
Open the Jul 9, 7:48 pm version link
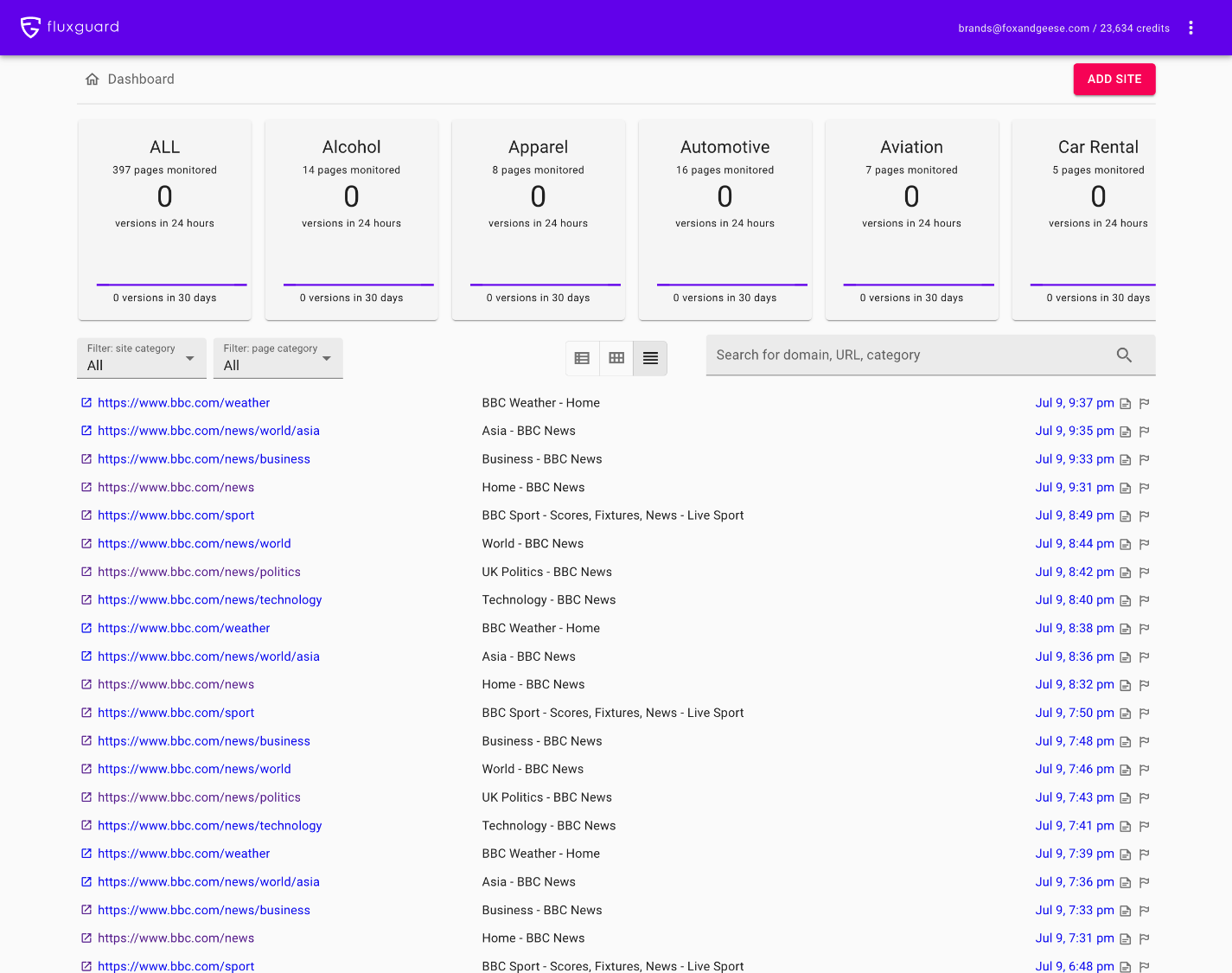pos(1075,741)
